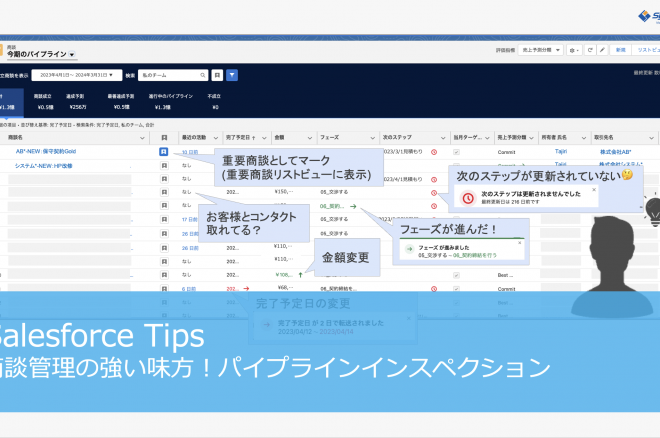Open the 完了予定日 column header menu chevron
The width and height of the screenshot is (660, 438).
click(x=264, y=138)
